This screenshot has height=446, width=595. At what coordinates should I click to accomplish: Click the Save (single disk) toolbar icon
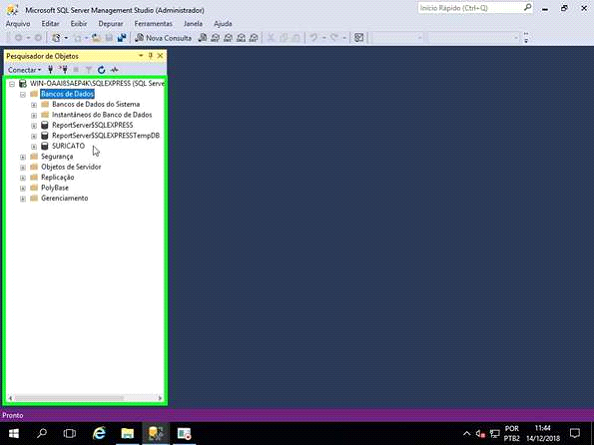point(109,38)
